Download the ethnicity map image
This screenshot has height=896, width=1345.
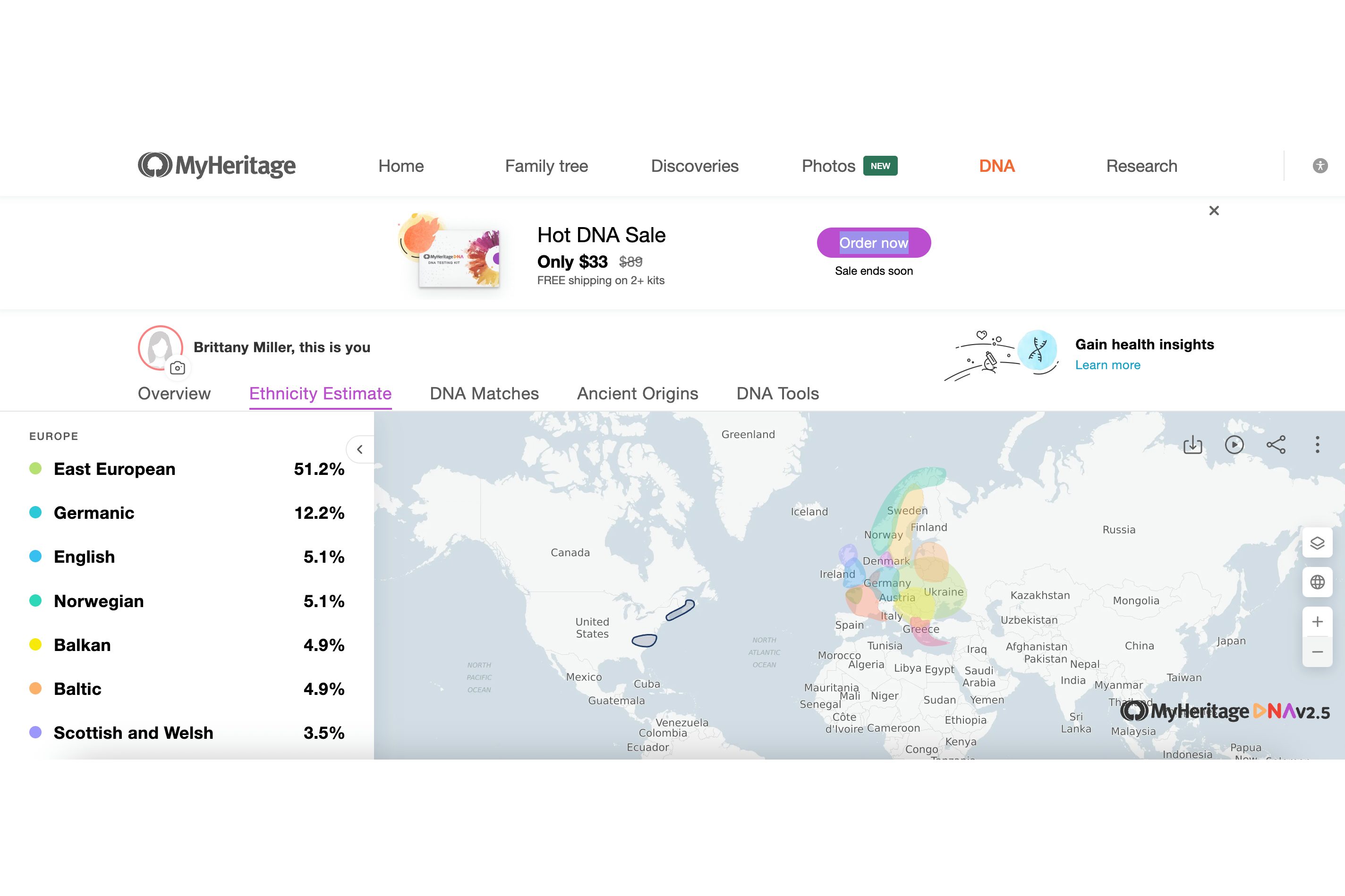(x=1192, y=445)
